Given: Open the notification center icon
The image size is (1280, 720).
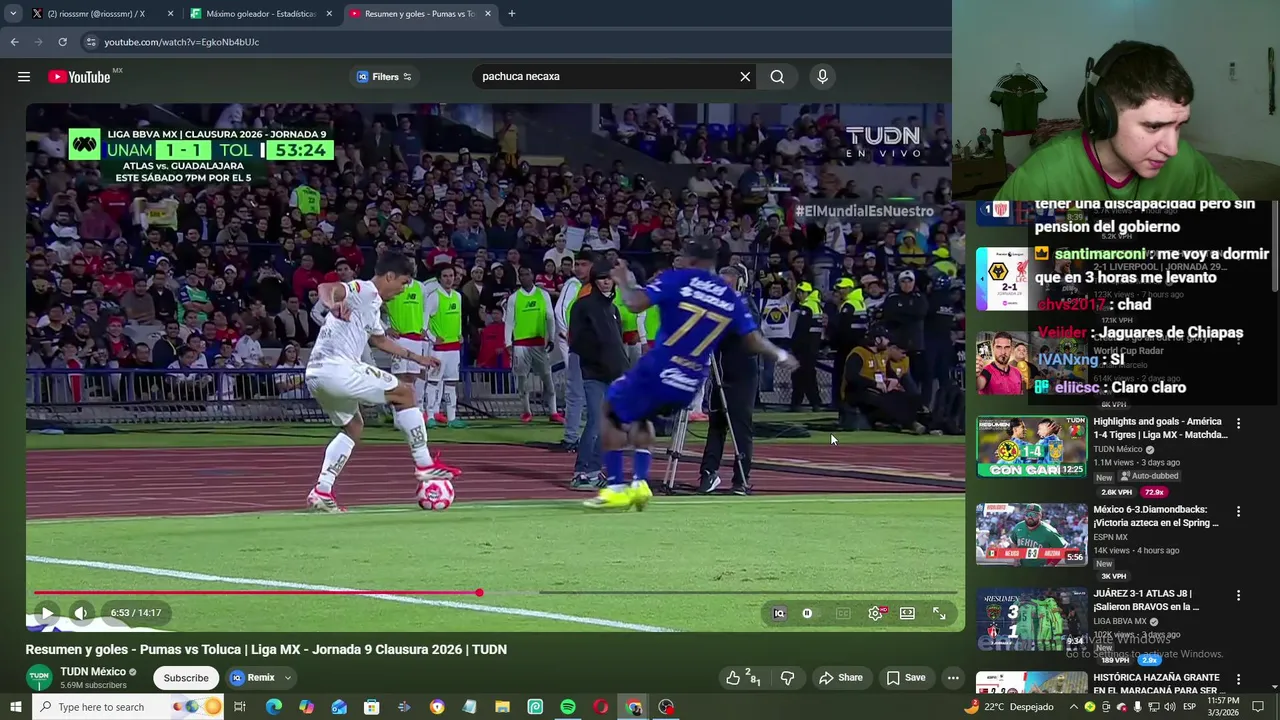Looking at the screenshot, I should [x=1258, y=707].
